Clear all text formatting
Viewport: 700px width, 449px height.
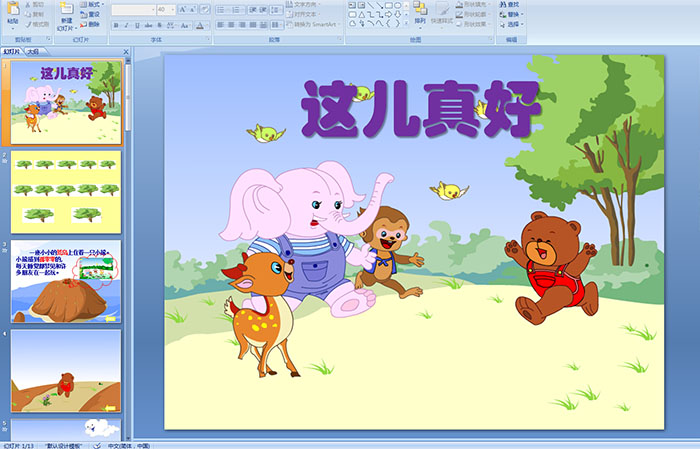point(204,9)
